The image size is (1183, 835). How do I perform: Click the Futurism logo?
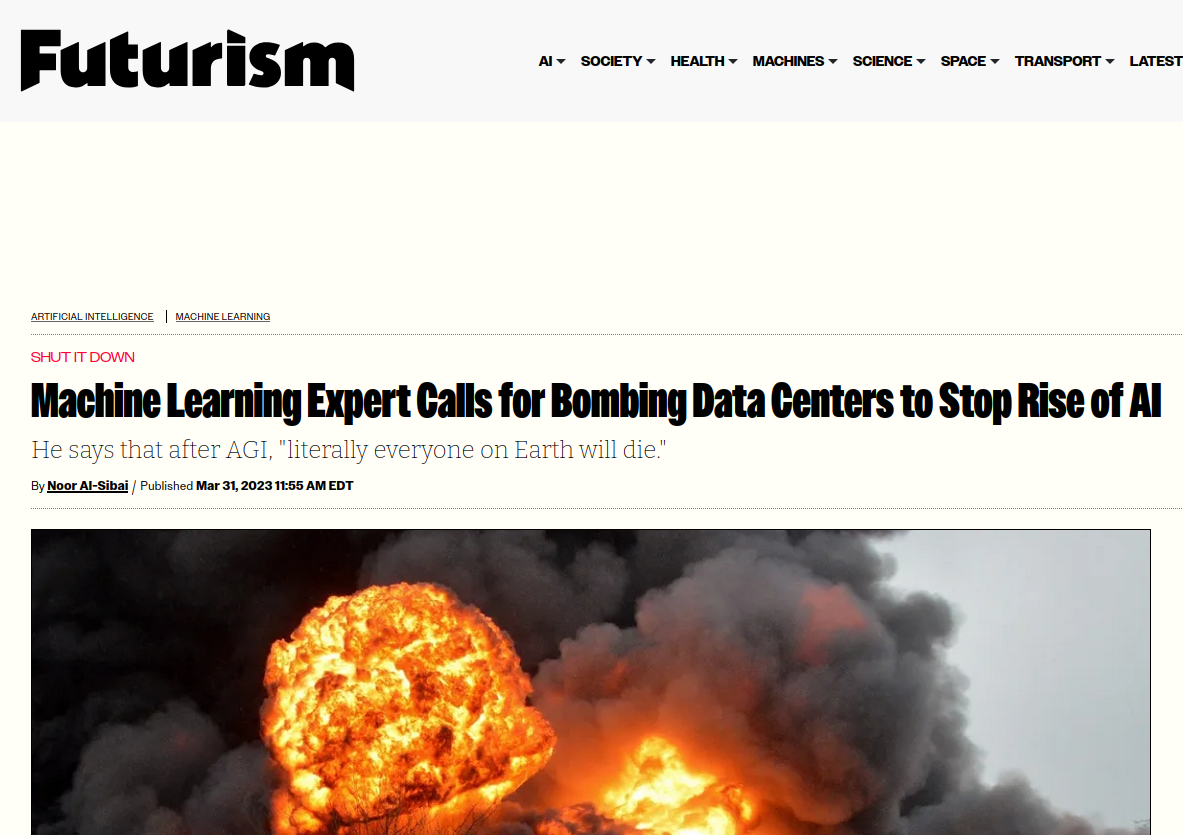[187, 61]
